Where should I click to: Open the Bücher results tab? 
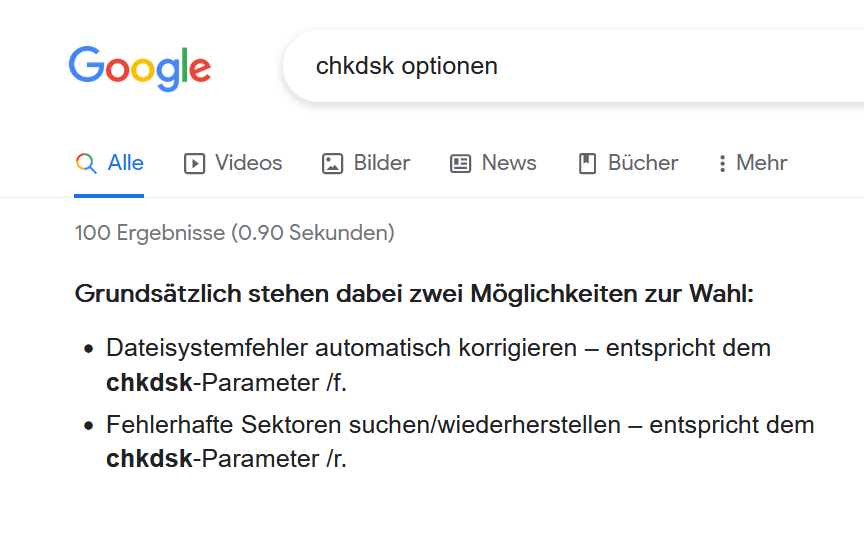coord(643,163)
